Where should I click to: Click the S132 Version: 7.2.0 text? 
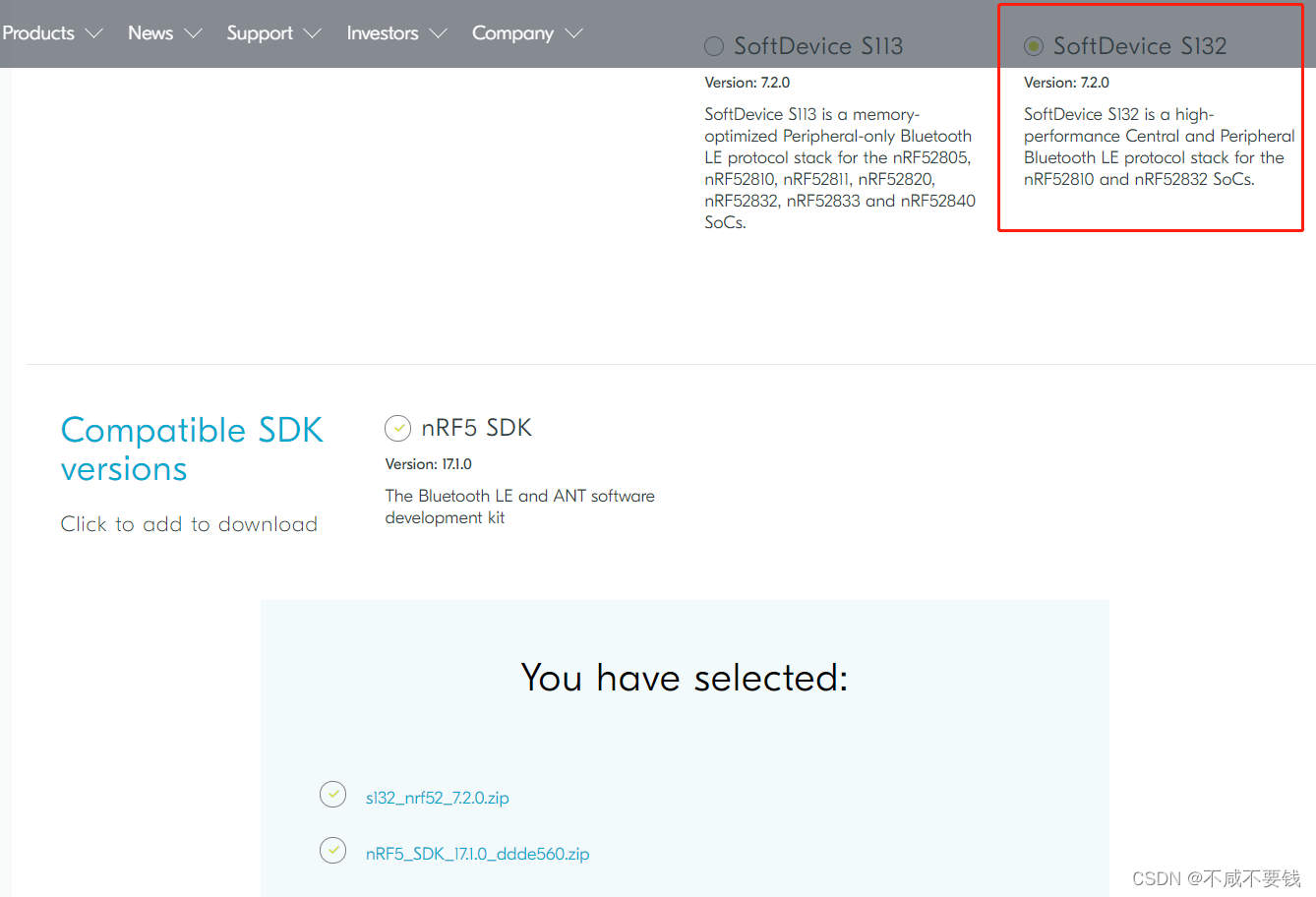[1067, 83]
